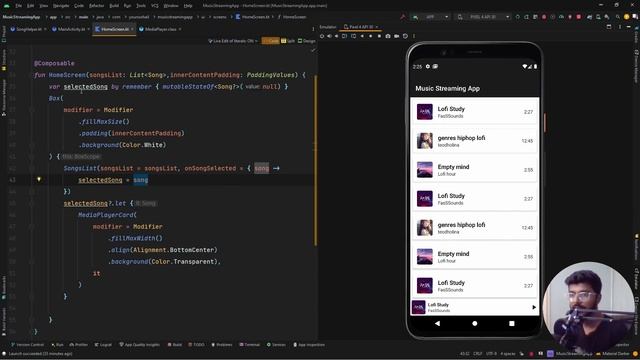Open the Profiler tool window
This screenshot has width=640, height=360.
(78, 344)
